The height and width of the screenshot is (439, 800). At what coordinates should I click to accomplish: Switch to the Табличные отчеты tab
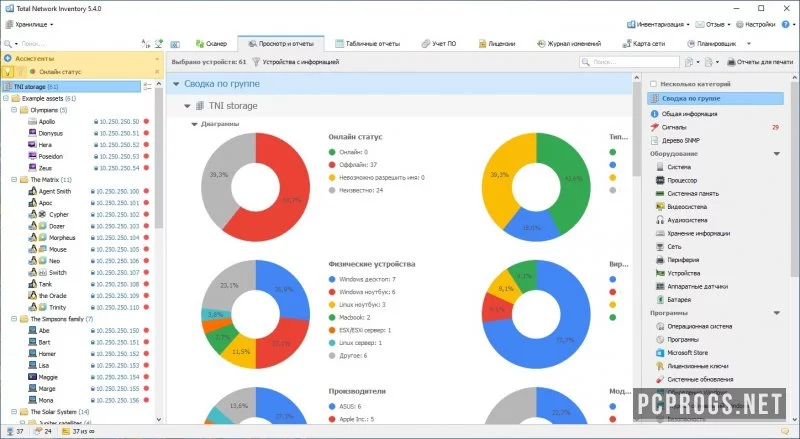point(367,44)
